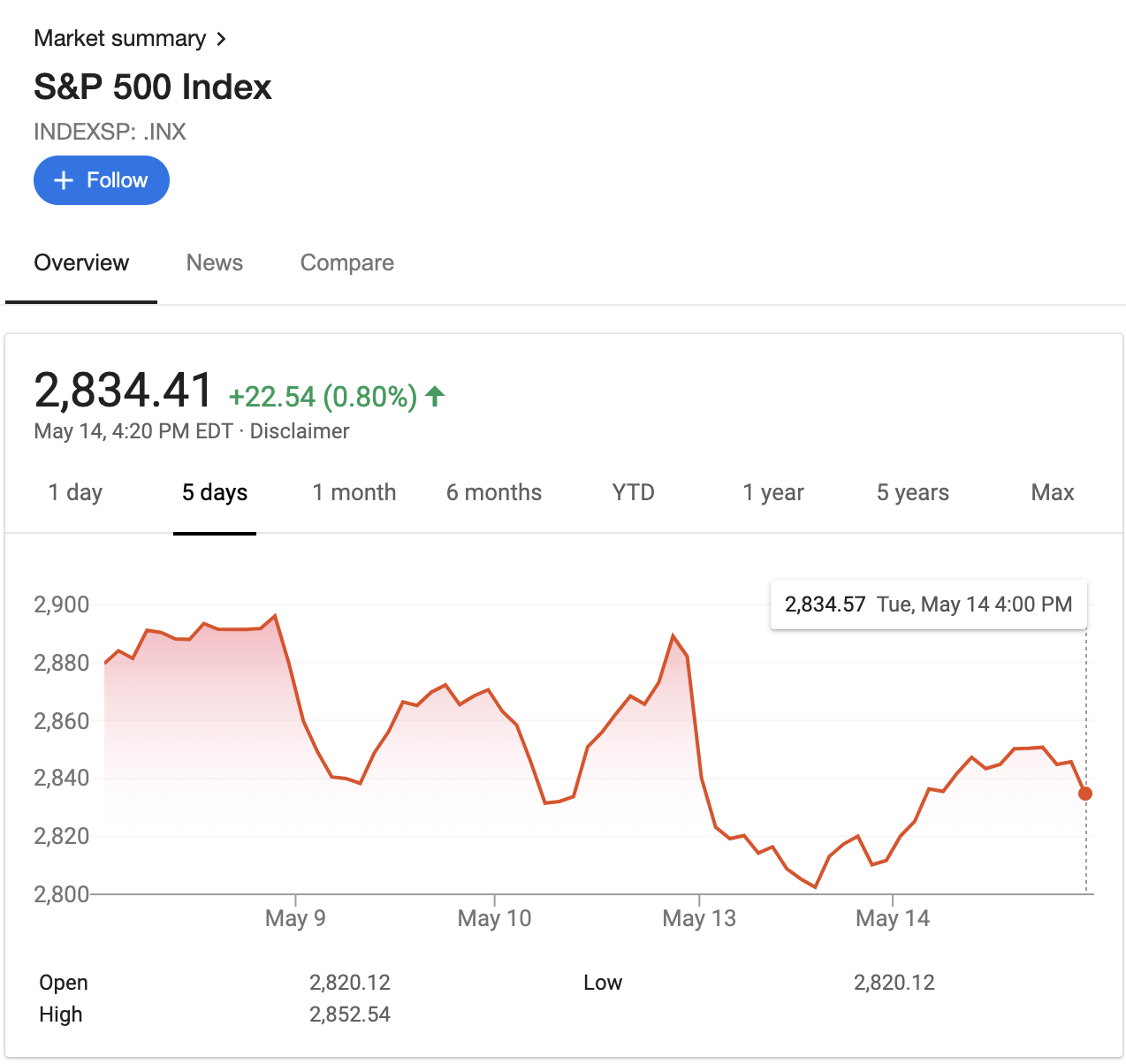Open the Compare tab
This screenshot has width=1126, height=1064.
(346, 263)
